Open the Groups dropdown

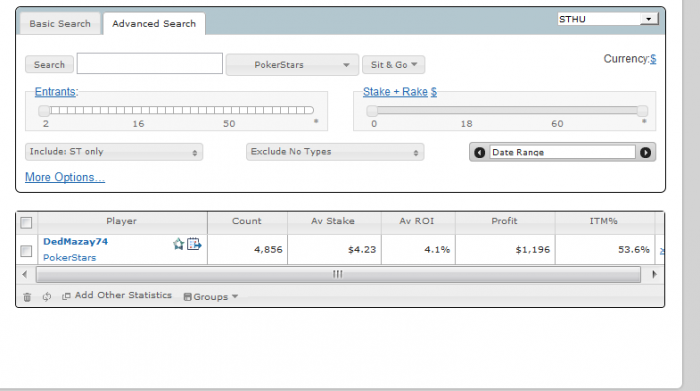click(211, 297)
